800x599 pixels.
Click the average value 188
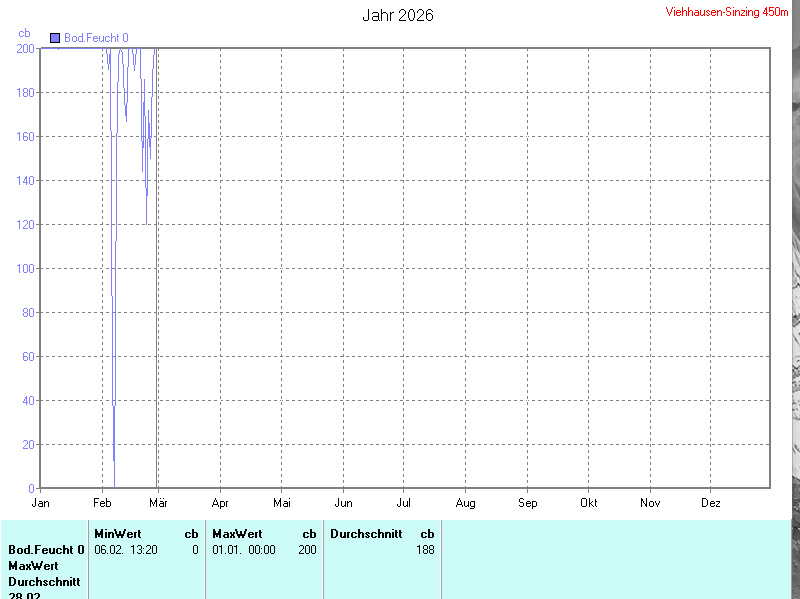tap(425, 550)
